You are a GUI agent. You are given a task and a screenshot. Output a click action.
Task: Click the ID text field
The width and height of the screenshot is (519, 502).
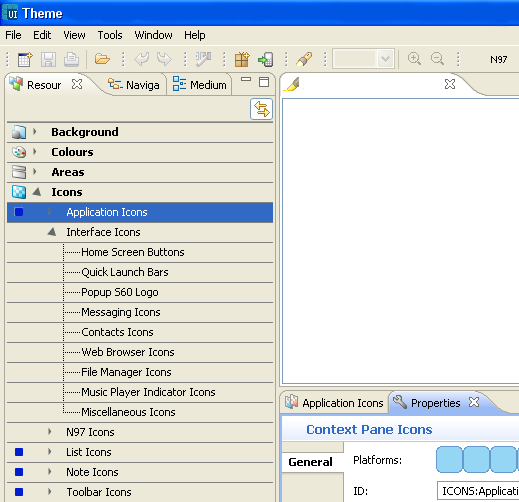(x=478, y=491)
